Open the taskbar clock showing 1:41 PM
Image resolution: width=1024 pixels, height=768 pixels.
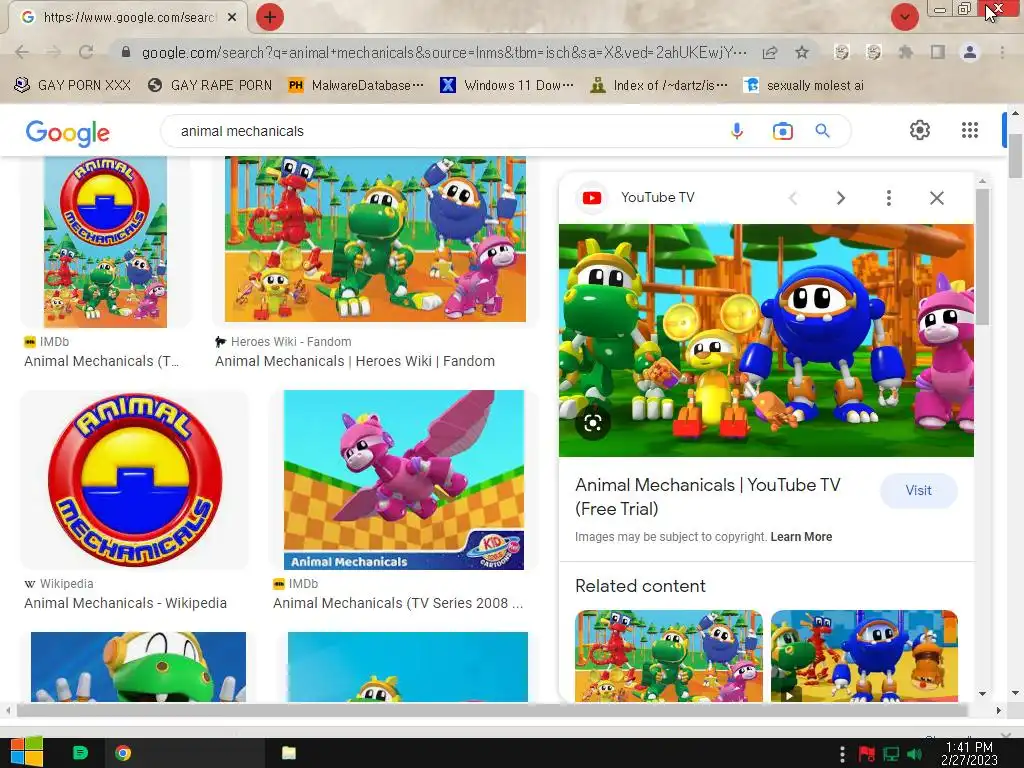coord(969,753)
